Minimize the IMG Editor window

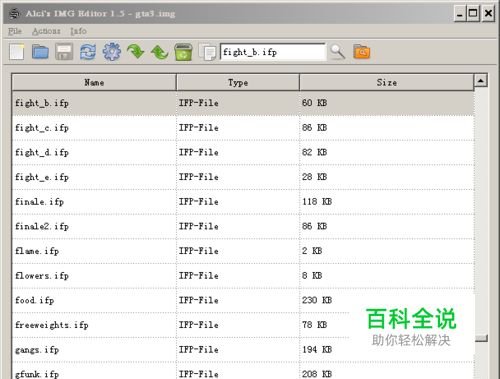pos(460,14)
